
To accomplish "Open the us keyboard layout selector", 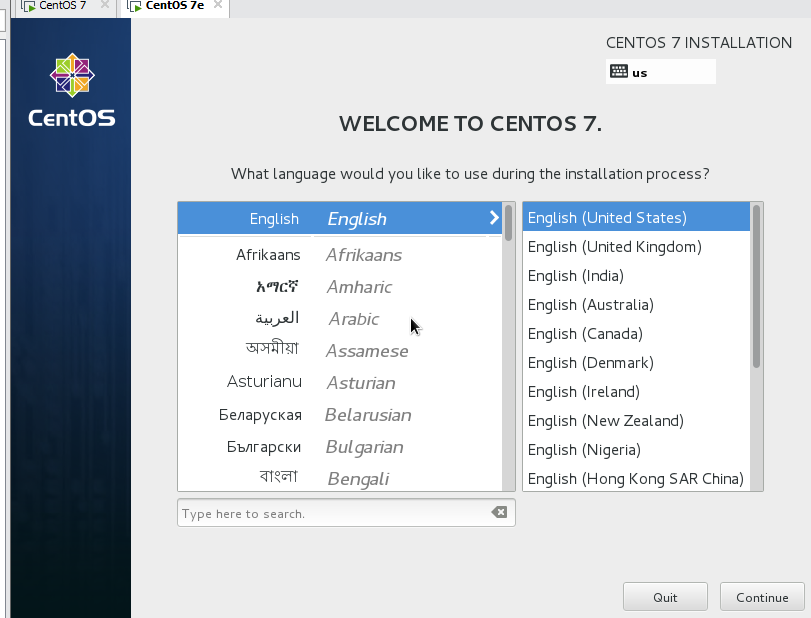I will point(661,72).
